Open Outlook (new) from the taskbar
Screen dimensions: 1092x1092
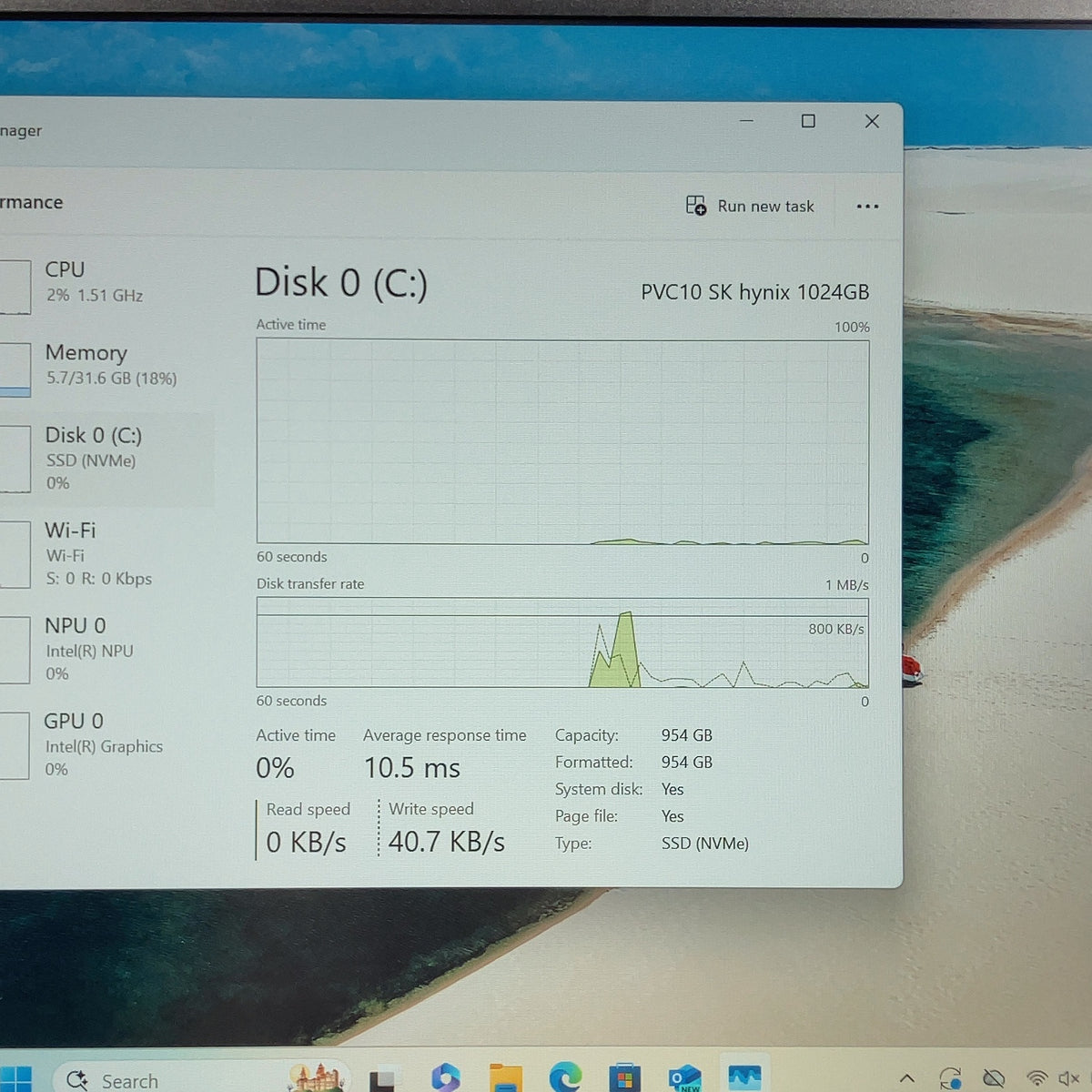pyautogui.click(x=684, y=1078)
